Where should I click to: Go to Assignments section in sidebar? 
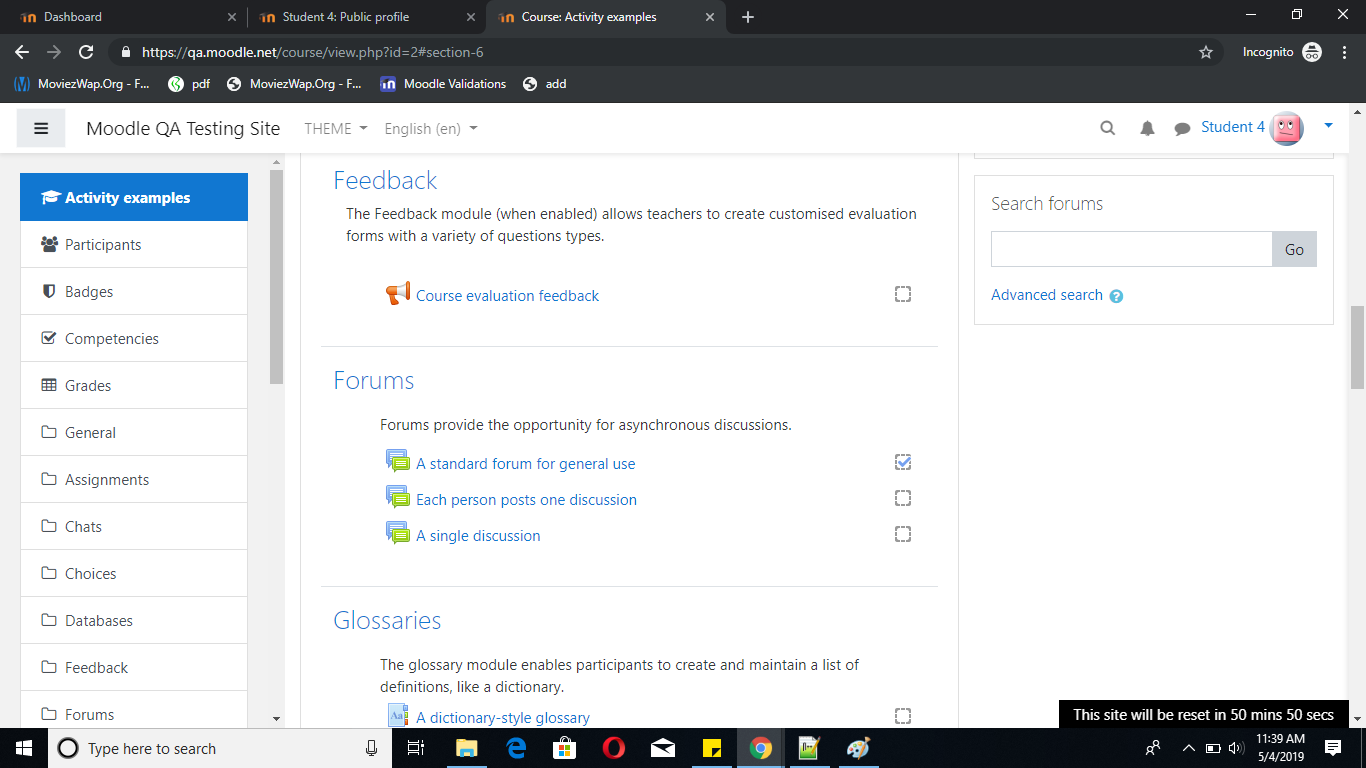click(134, 479)
